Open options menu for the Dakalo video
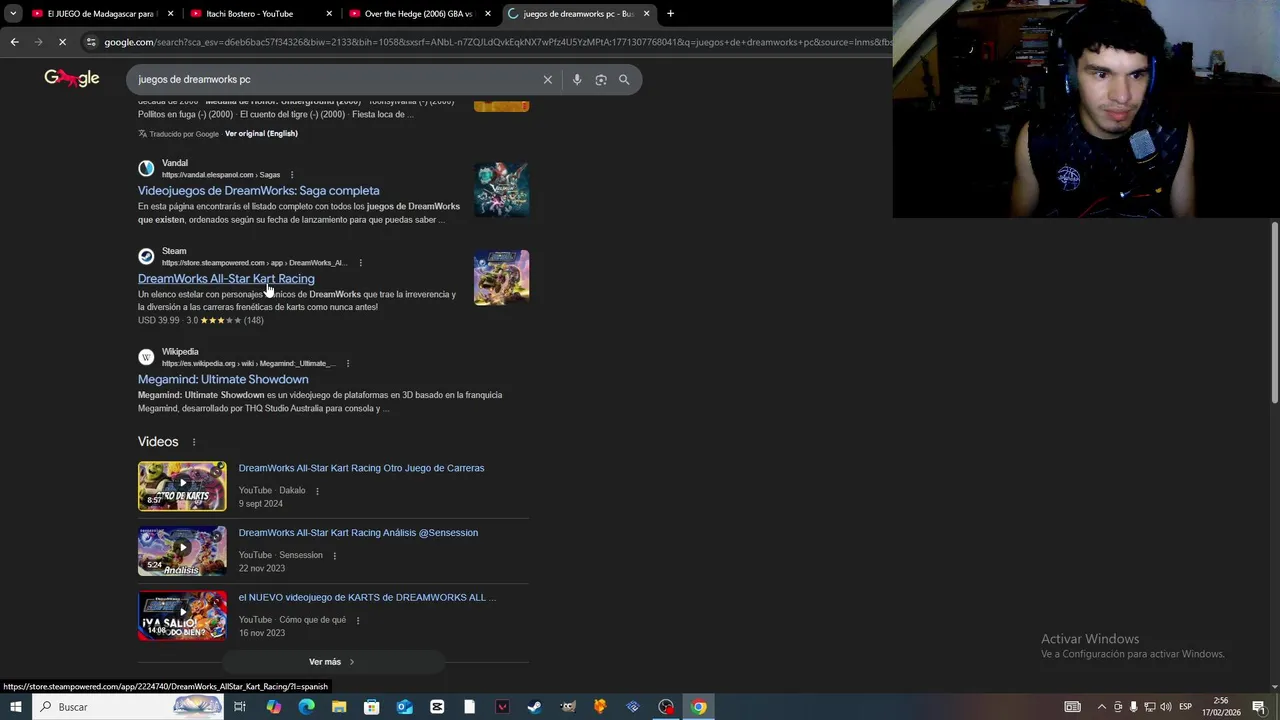Screen dimensions: 1280x720 317,491
